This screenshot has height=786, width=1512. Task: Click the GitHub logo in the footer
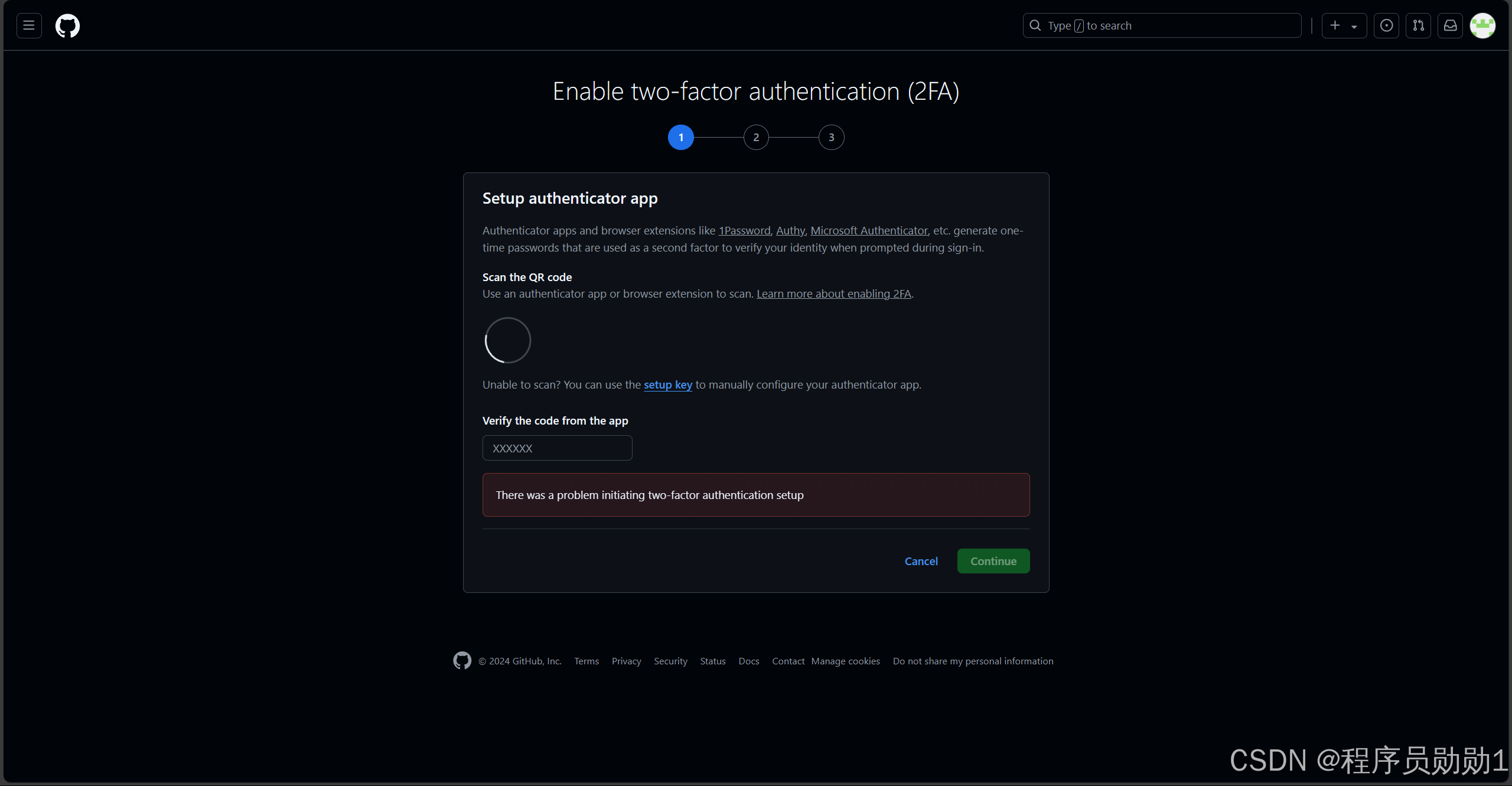point(462,660)
